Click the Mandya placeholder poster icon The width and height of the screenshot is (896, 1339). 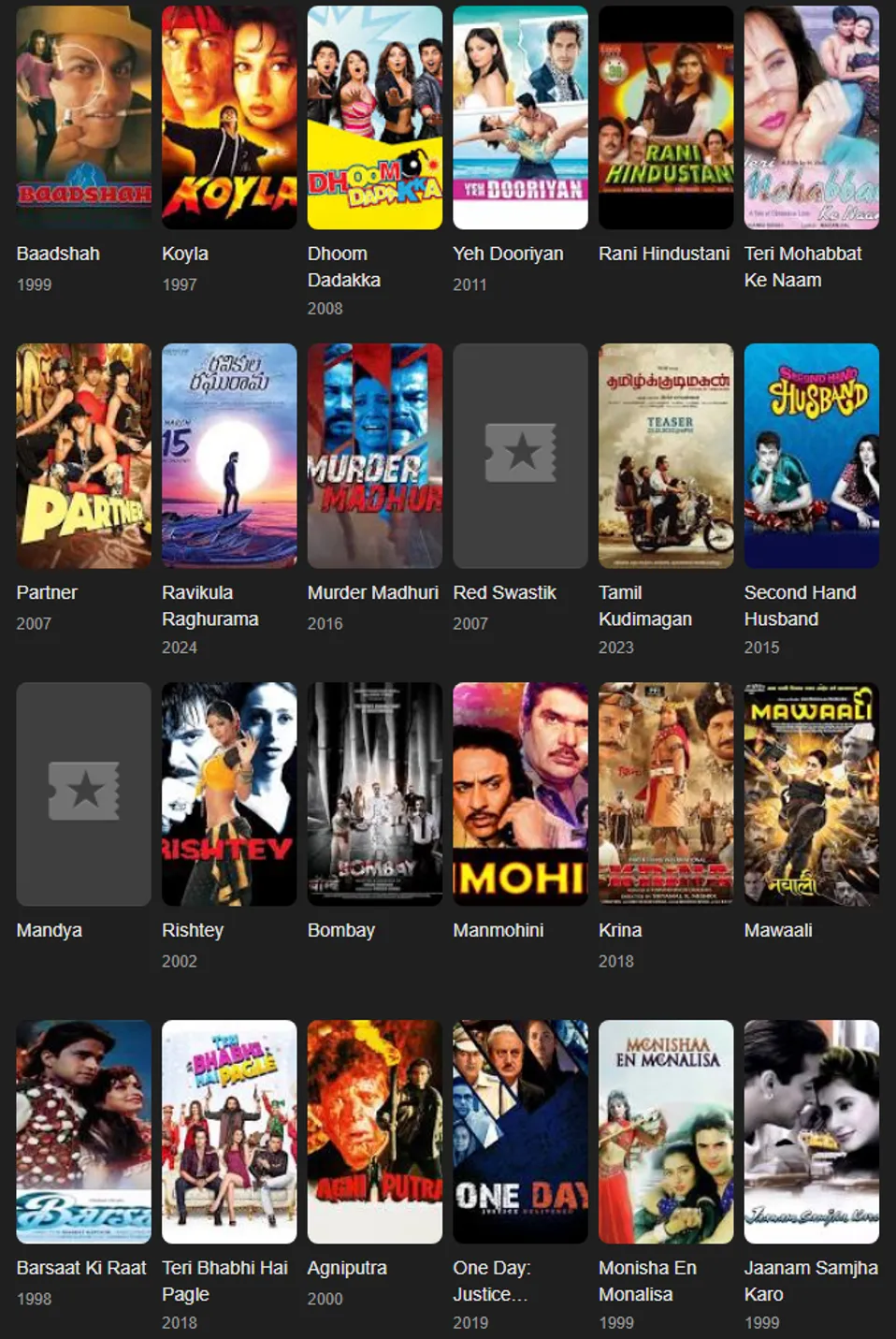83,791
